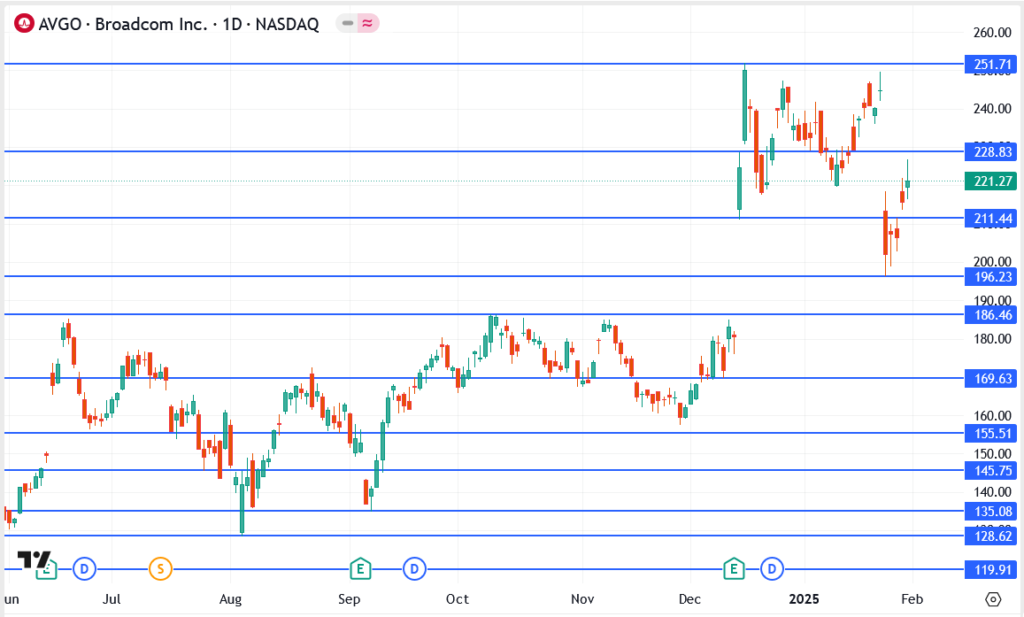Open chart settings gear icon at bottom right

coord(992,599)
